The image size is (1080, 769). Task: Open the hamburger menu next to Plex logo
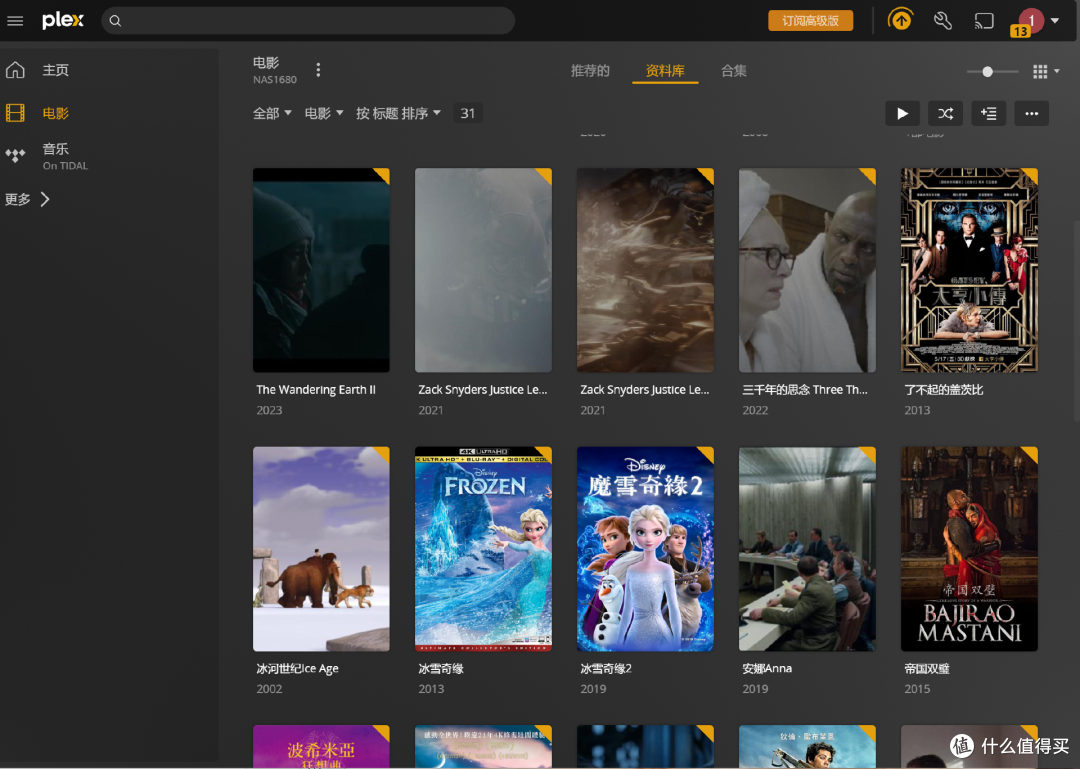pyautogui.click(x=15, y=21)
